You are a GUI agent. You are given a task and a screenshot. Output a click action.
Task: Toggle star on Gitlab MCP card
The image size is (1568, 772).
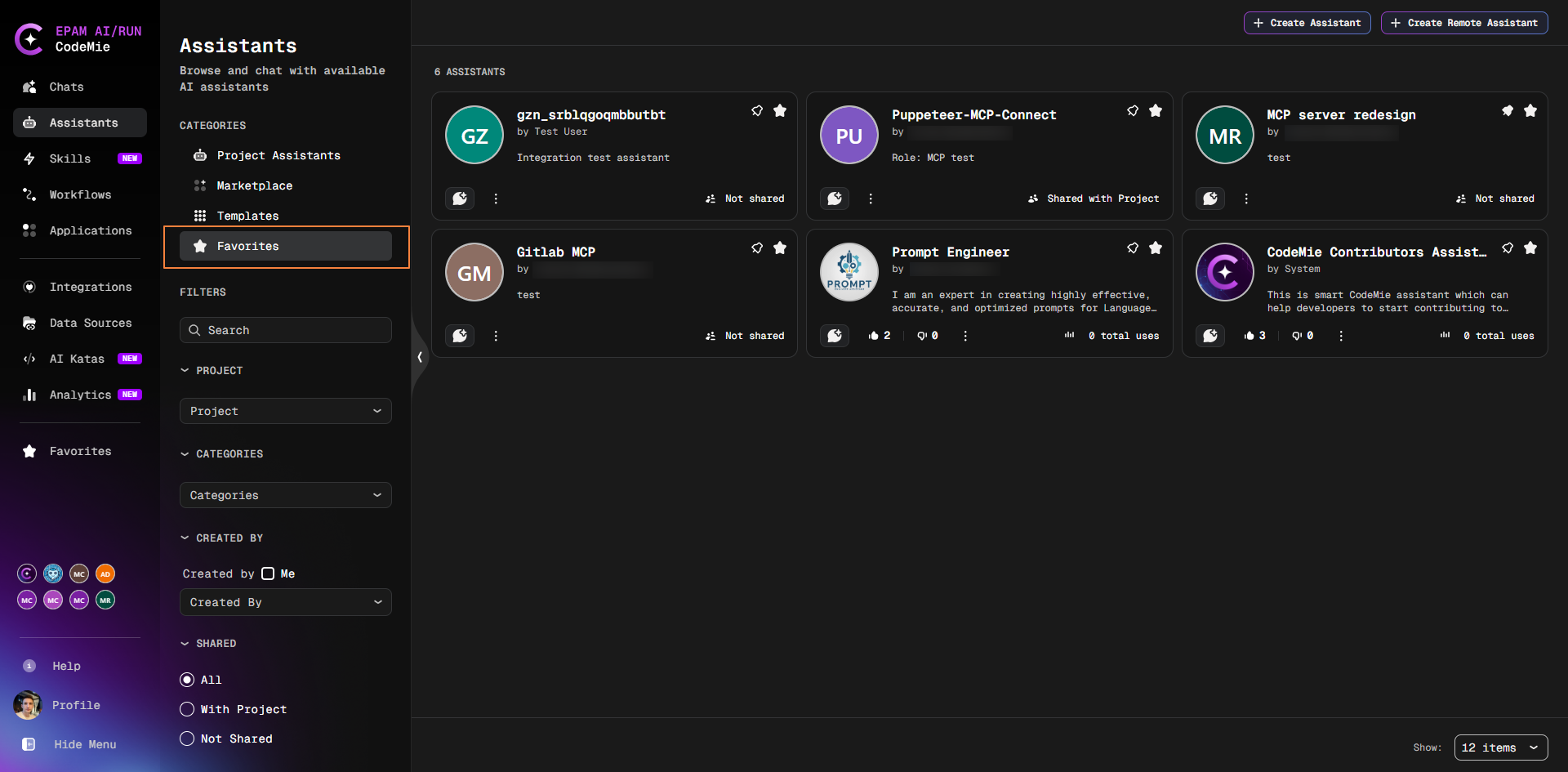pos(780,248)
